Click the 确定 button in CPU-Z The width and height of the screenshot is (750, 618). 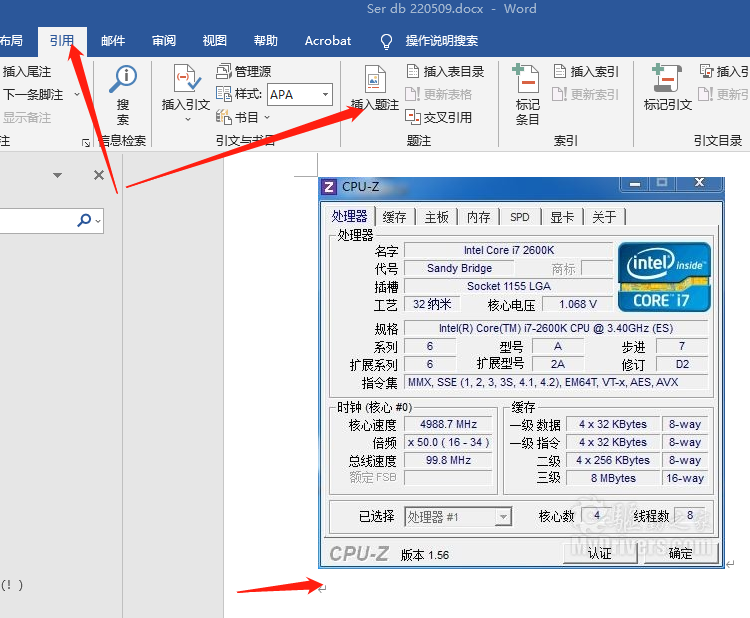point(680,553)
